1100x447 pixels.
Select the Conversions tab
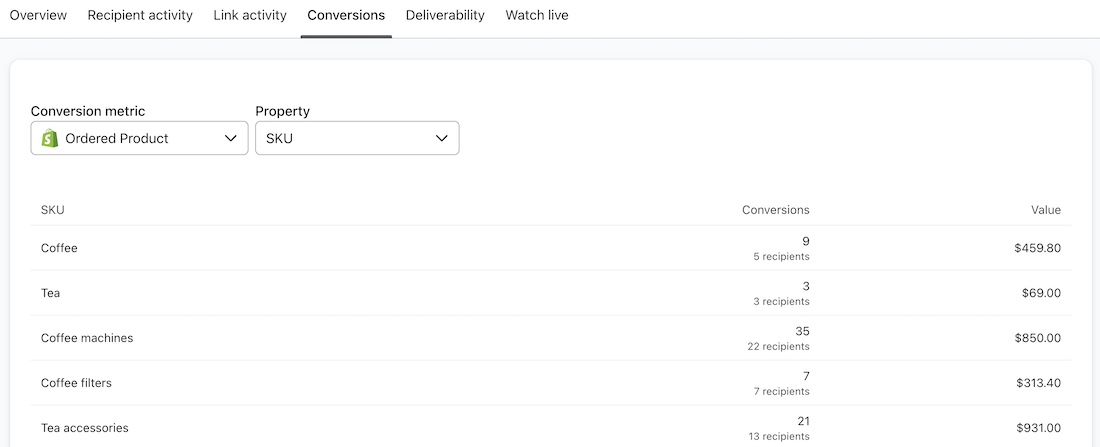click(x=346, y=16)
